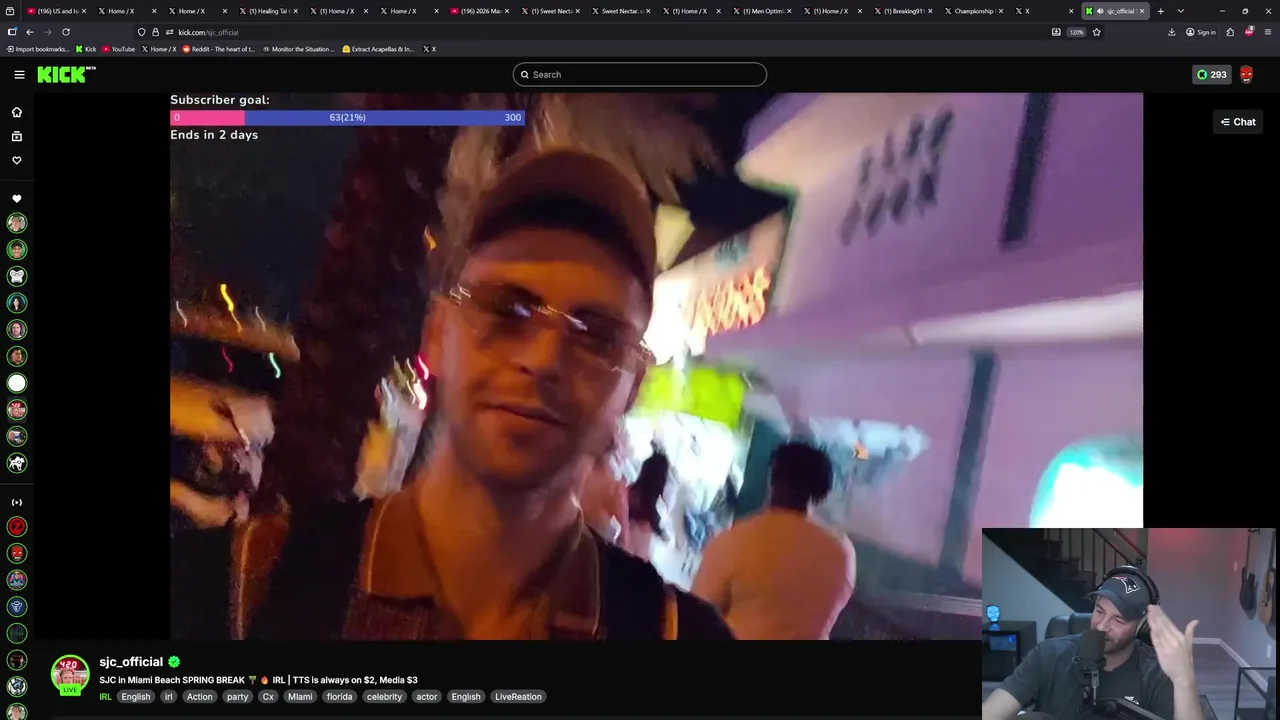This screenshot has height=720, width=1280.
Task: Switch to the '(1) Men Optimi' tab
Action: coord(762,11)
